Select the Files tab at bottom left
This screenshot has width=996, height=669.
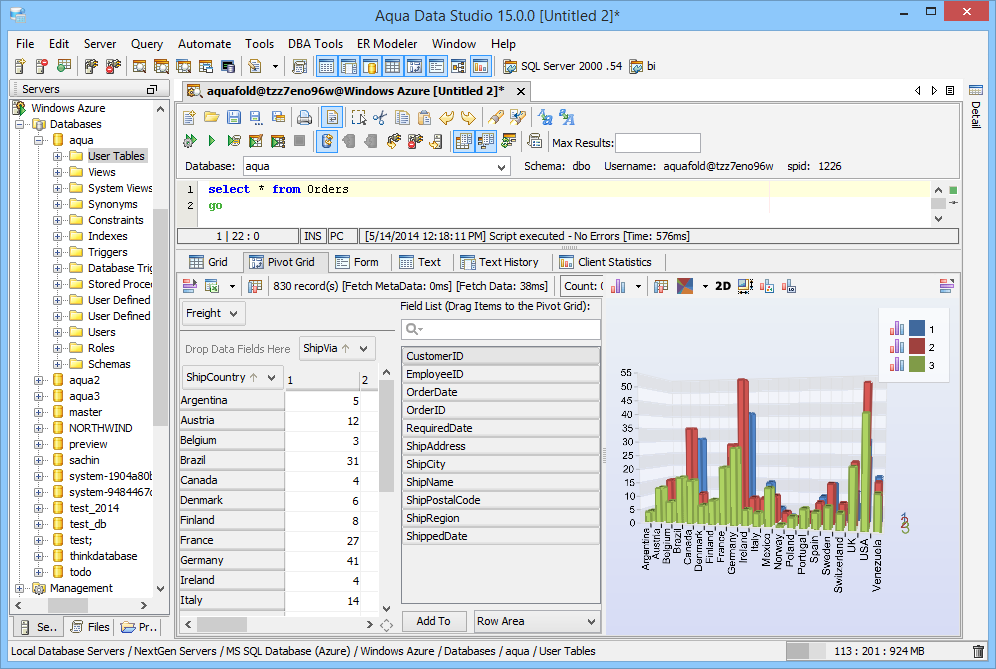pos(90,627)
